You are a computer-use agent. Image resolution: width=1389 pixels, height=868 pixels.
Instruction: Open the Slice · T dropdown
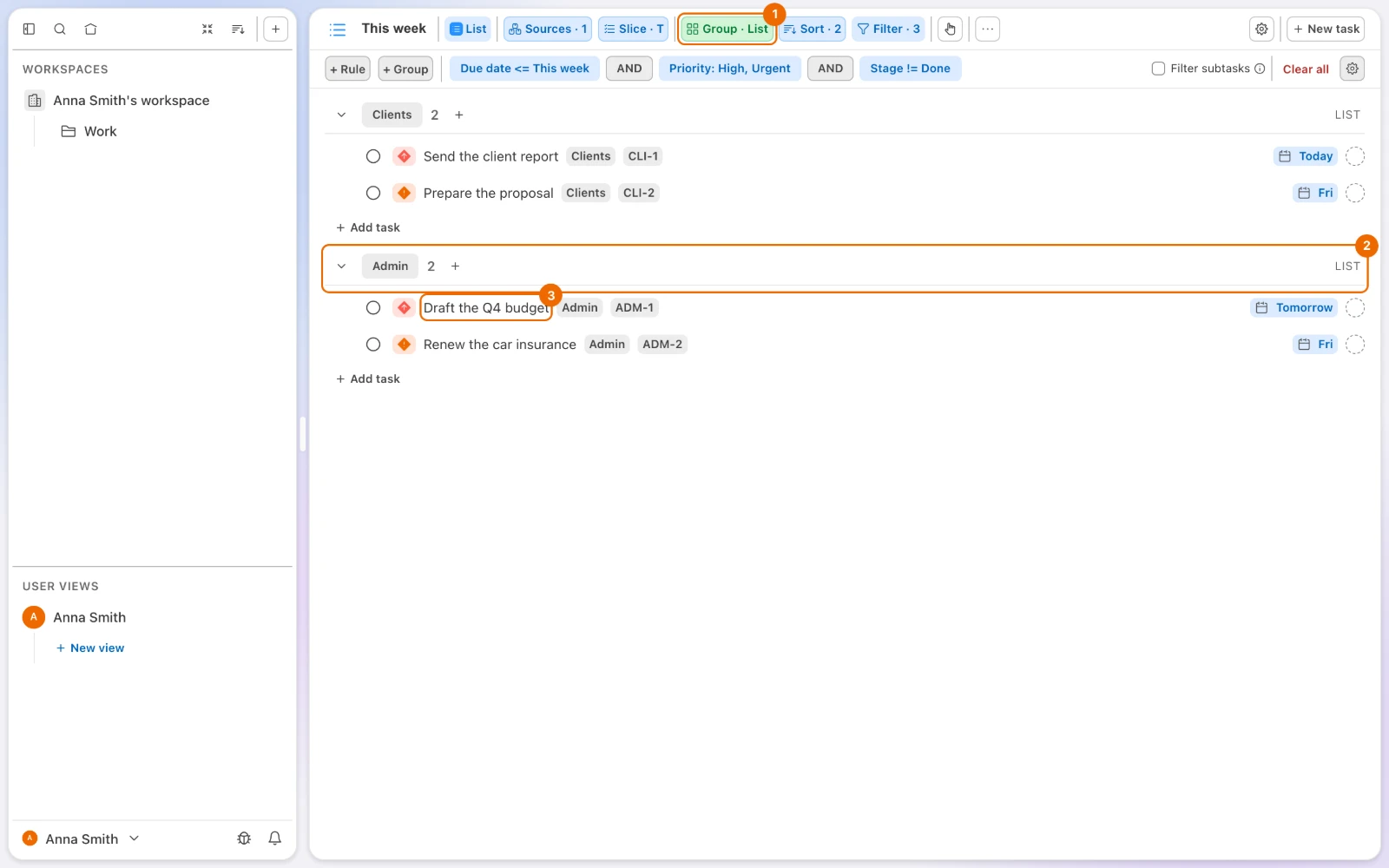coord(634,29)
